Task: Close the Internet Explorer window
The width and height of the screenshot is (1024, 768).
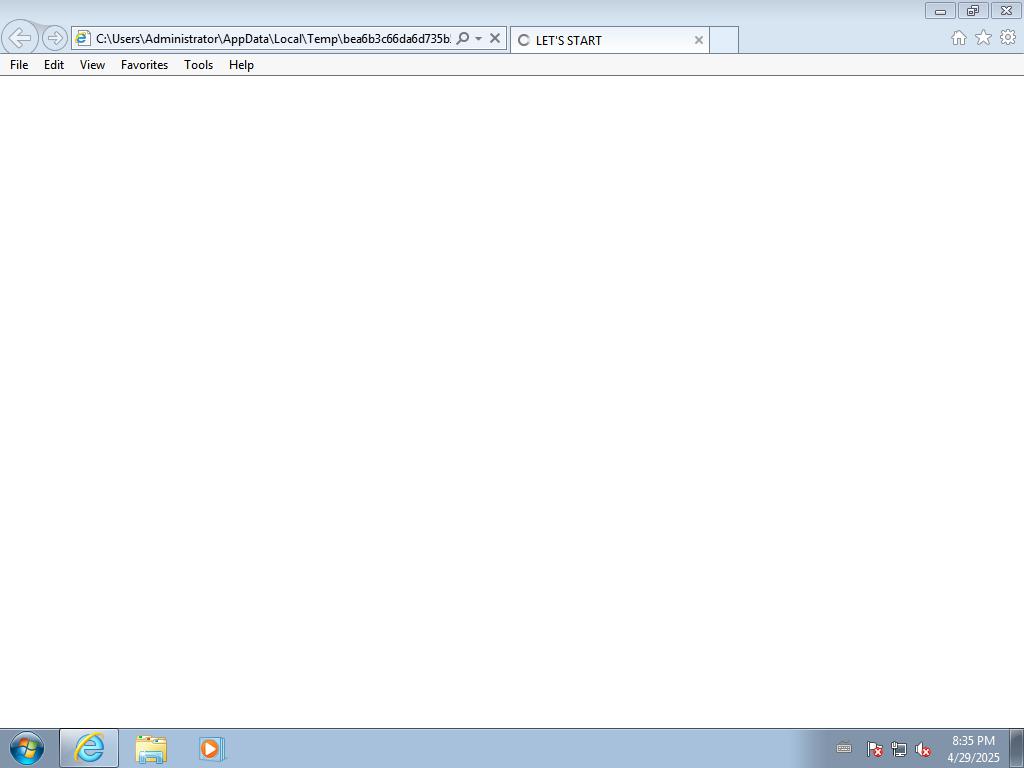Action: tap(1006, 10)
